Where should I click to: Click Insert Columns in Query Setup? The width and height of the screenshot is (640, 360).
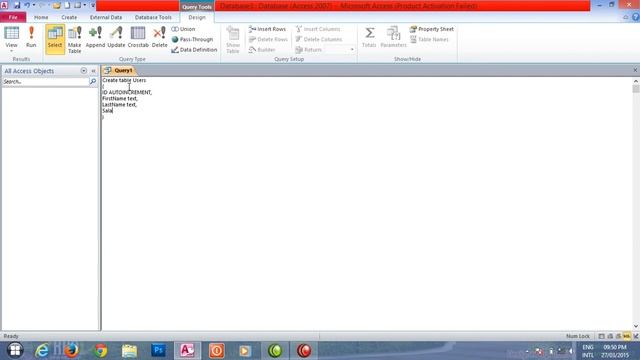[x=318, y=29]
